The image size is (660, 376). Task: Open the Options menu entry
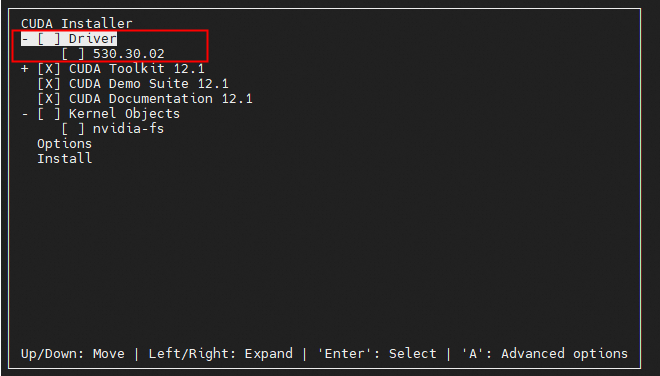point(64,144)
